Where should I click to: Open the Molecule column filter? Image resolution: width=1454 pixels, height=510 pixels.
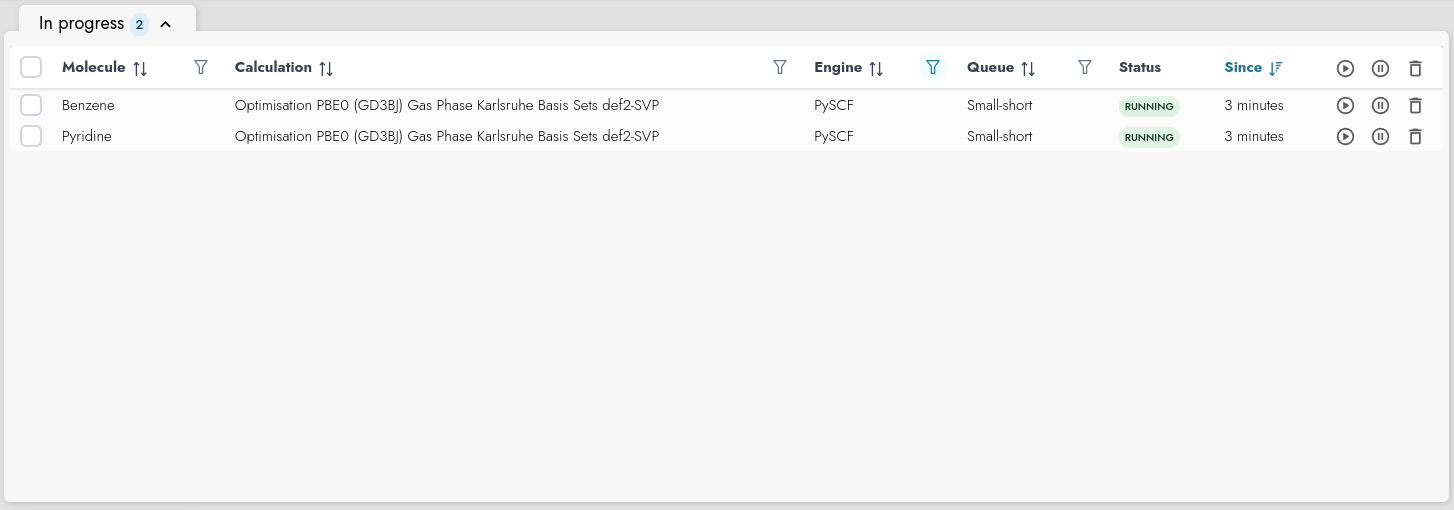[x=201, y=68]
